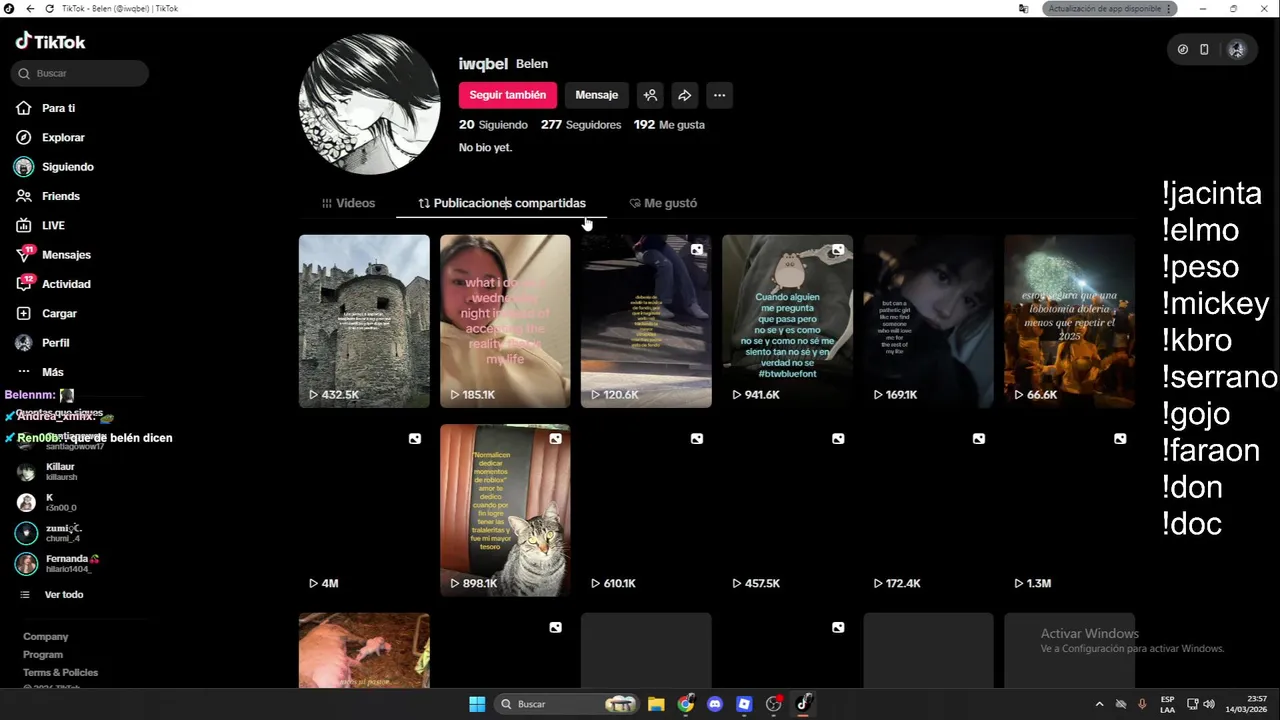1280x720 pixels.
Task: Open the cat hoodie post with 941.6K views
Action: coord(787,321)
